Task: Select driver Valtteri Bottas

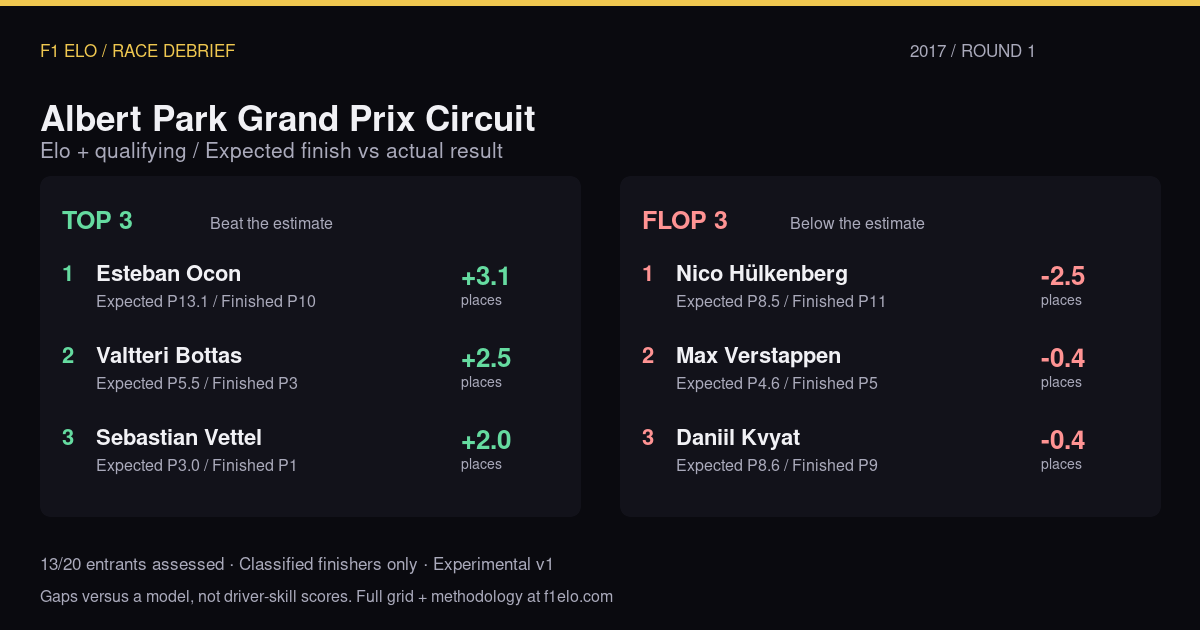Action: (x=169, y=356)
